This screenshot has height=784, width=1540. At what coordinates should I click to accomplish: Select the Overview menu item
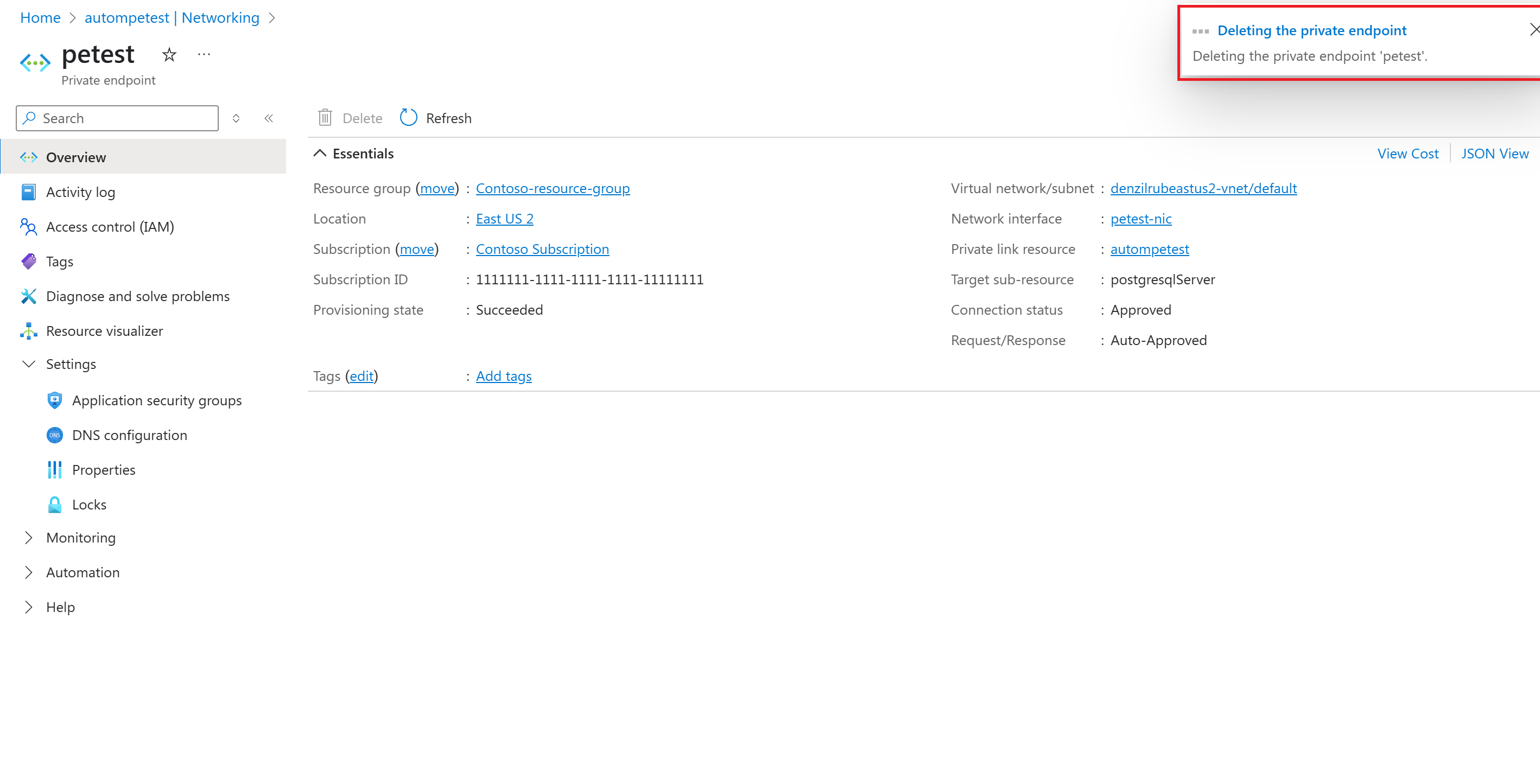point(76,157)
